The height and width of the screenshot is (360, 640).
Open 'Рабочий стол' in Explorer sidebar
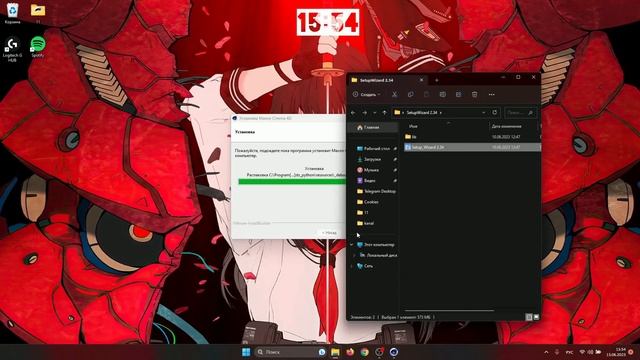click(x=376, y=149)
